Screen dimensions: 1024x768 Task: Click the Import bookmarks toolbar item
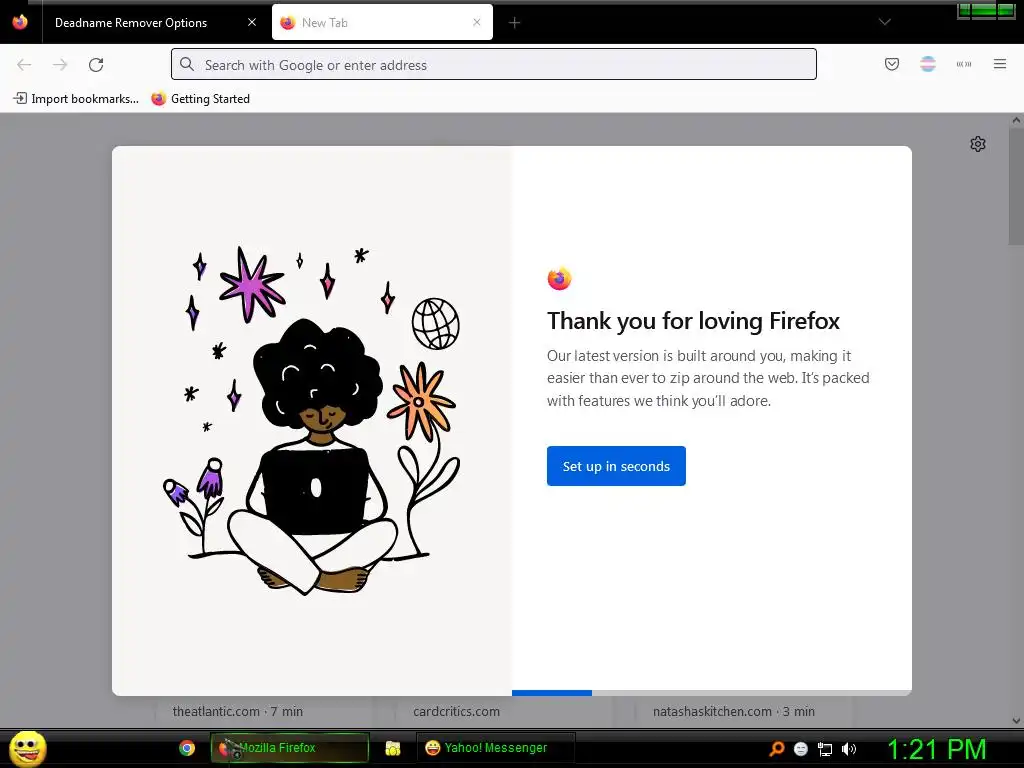tap(76, 99)
